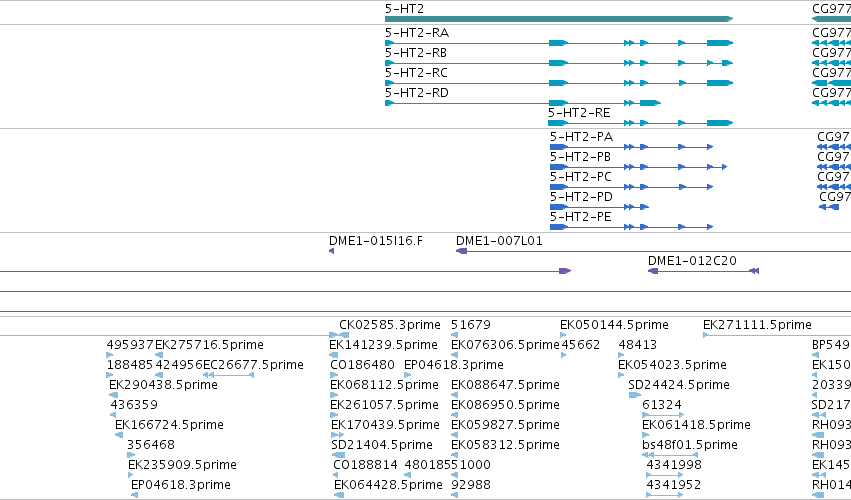Open the 5-HT2-RC transcript label
The image size is (851, 500).
point(416,73)
